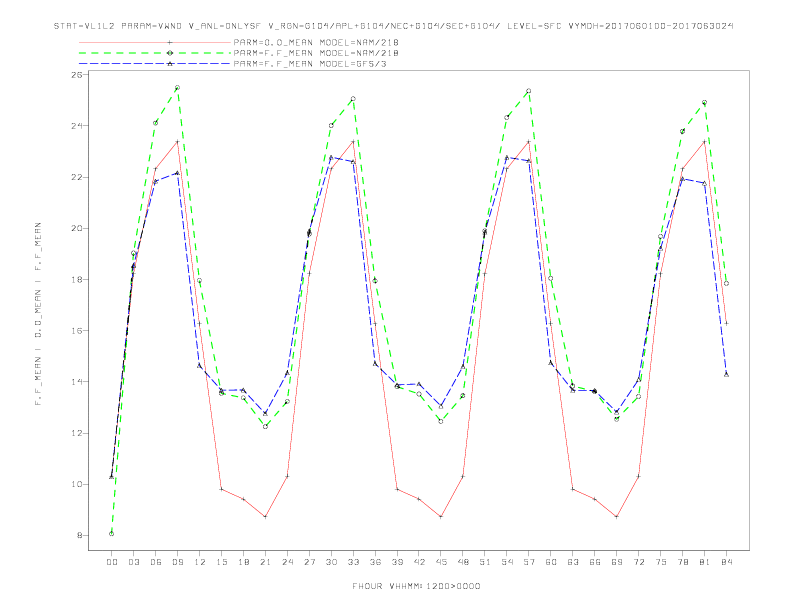This screenshot has height=612, width=792.
Task: Click y-axis tick label 12
Action: 77,433
